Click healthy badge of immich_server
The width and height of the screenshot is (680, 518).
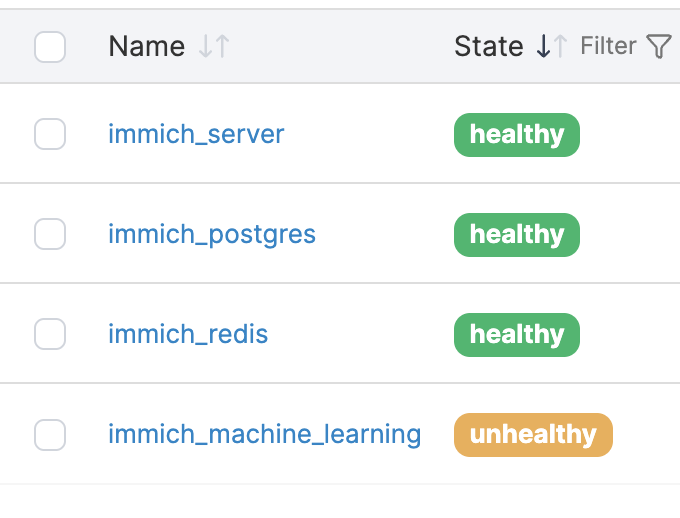point(517,134)
